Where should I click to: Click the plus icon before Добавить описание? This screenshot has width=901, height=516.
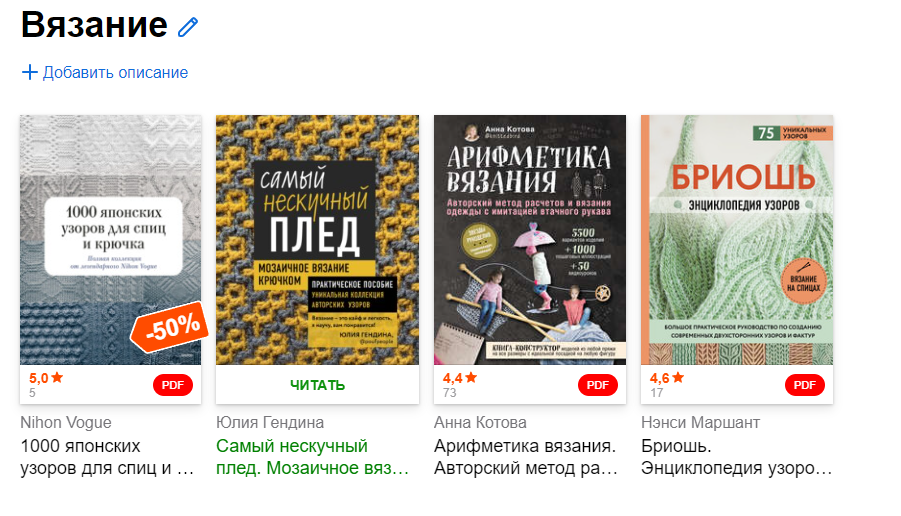29,72
